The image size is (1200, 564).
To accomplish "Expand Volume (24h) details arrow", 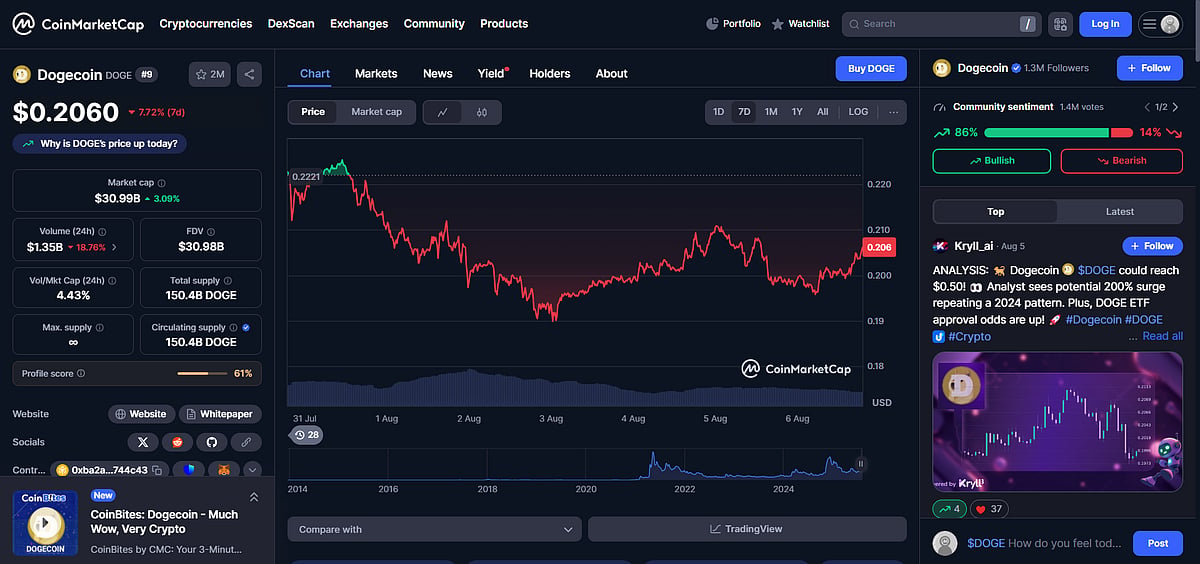I will [114, 247].
